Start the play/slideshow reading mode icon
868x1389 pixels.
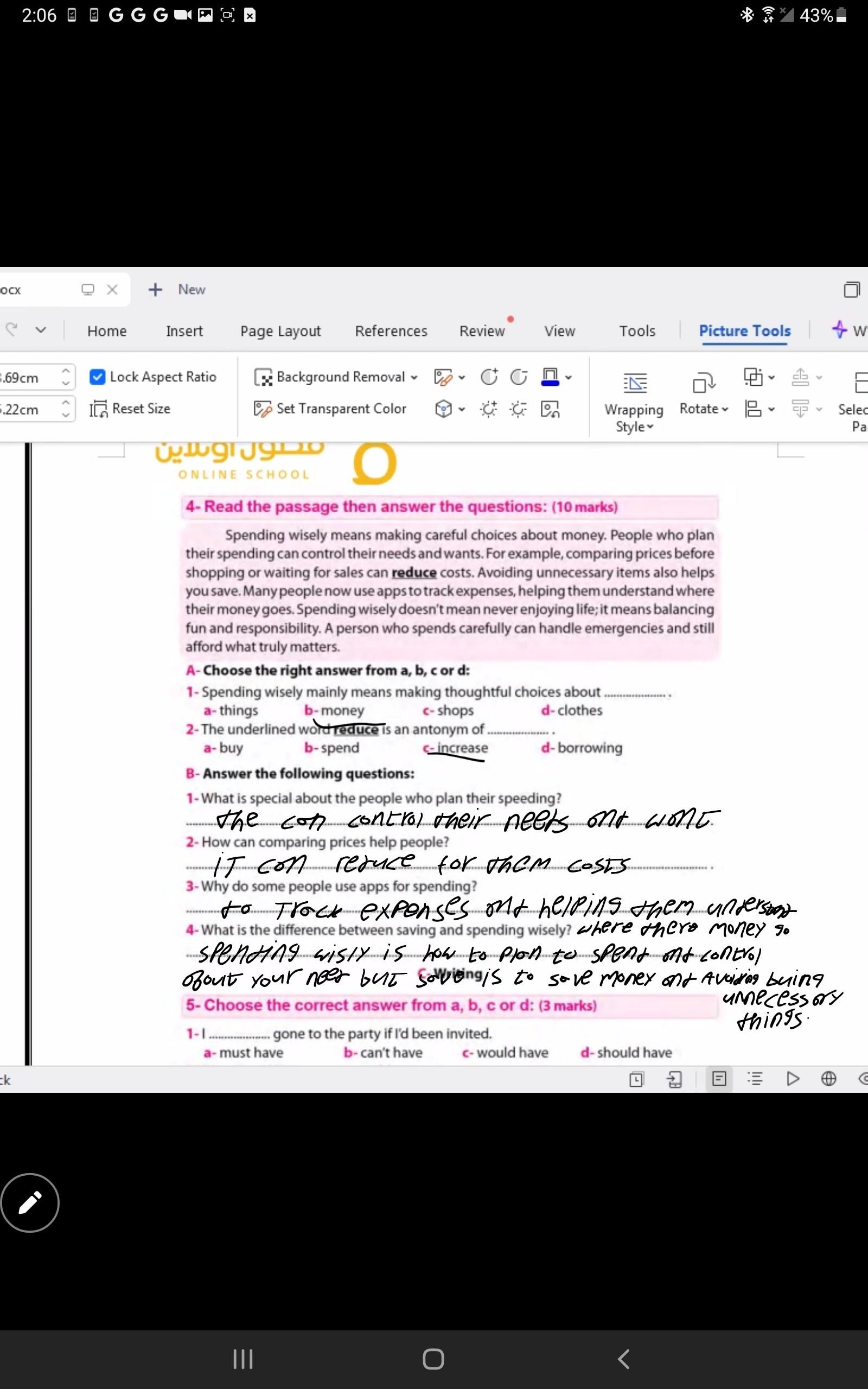click(793, 1079)
